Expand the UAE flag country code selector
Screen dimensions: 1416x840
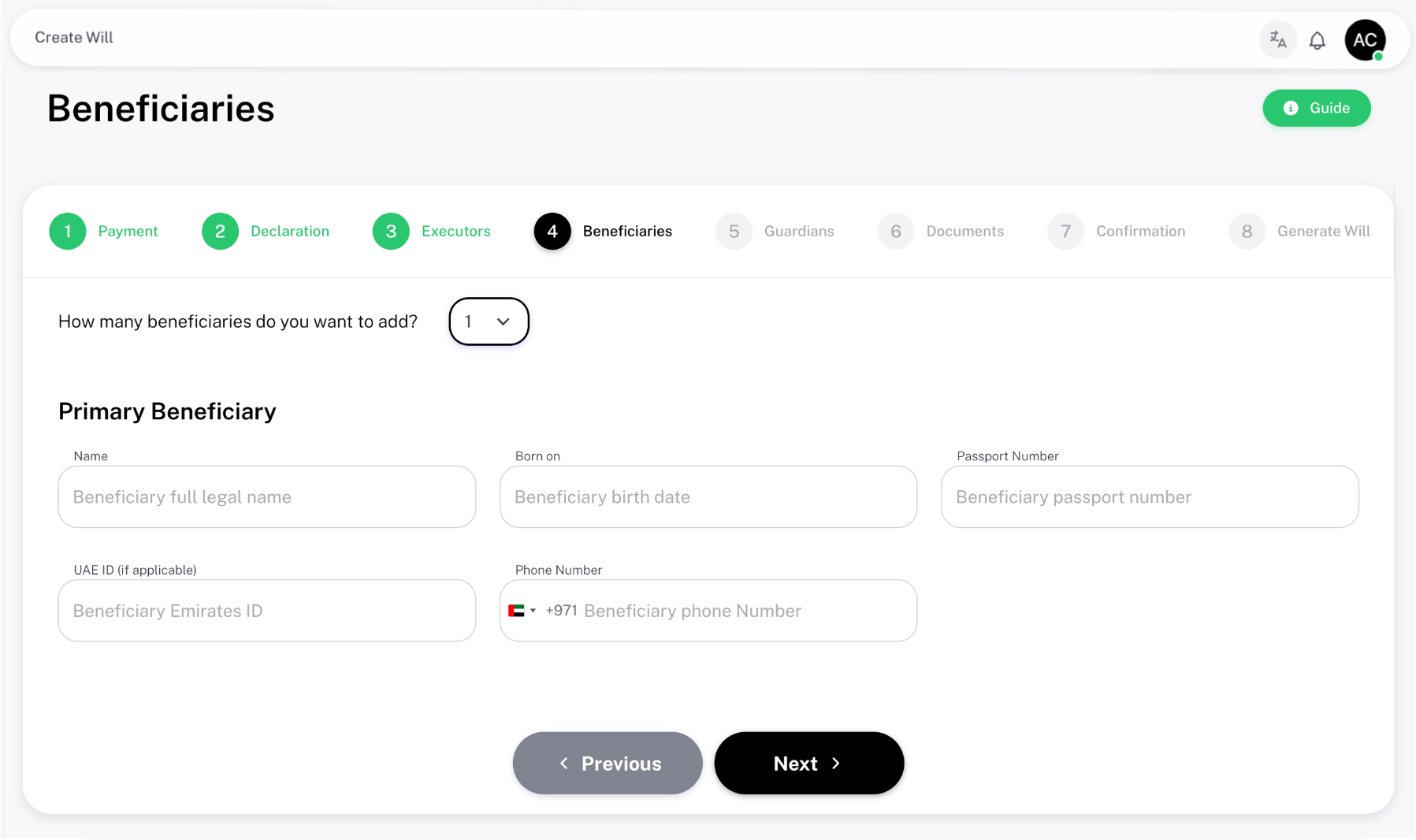[522, 611]
